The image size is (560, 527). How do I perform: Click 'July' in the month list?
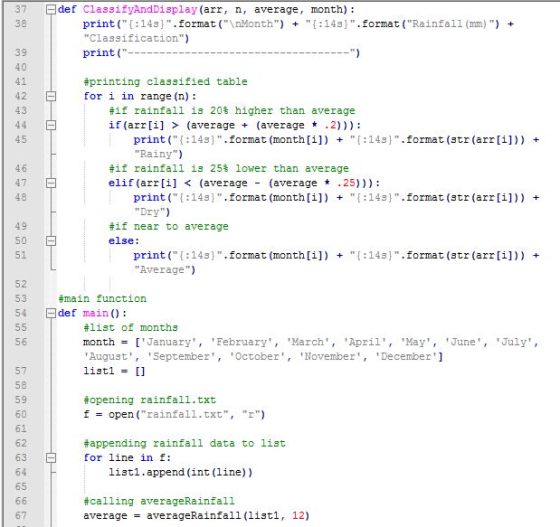(514, 342)
